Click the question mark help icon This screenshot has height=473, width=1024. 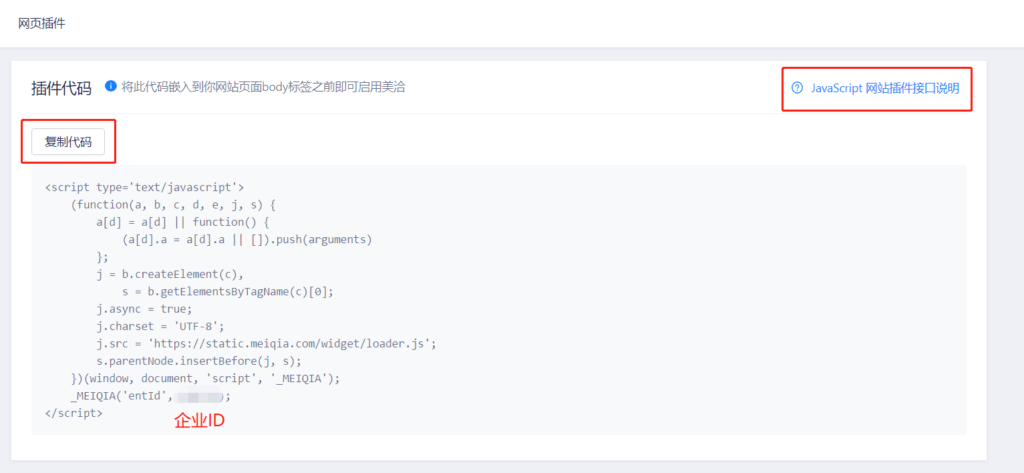pyautogui.click(x=797, y=88)
